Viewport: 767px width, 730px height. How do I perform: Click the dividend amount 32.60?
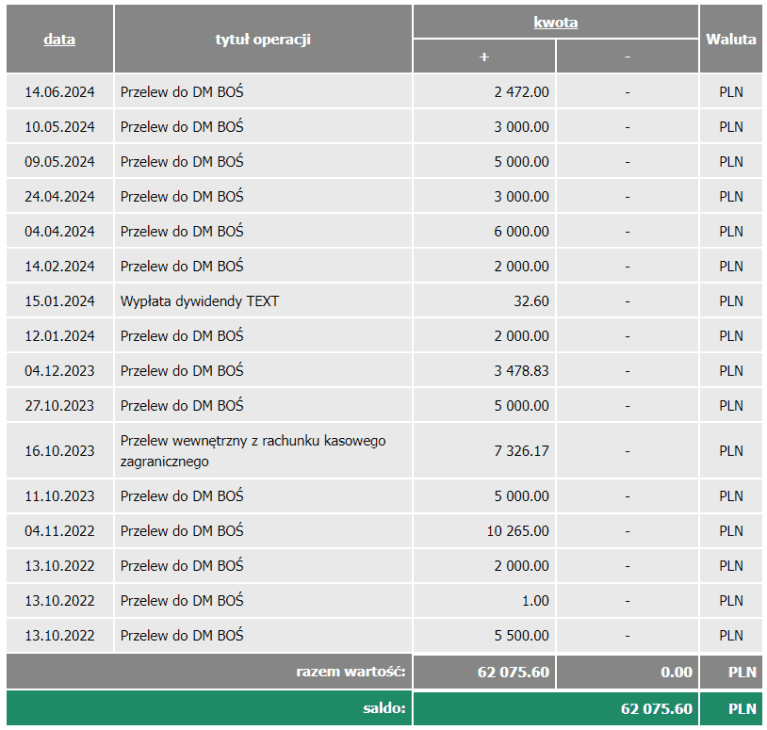click(531, 301)
